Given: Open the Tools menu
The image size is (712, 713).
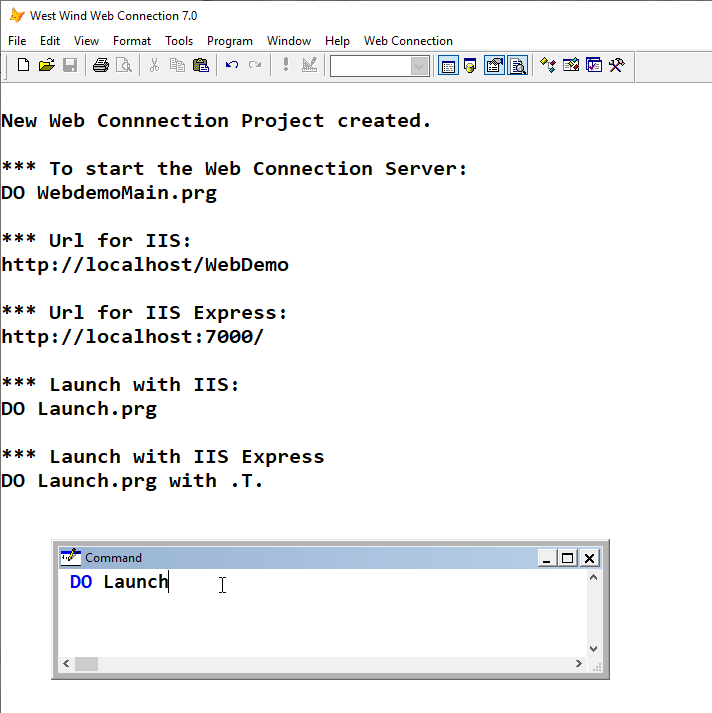Looking at the screenshot, I should tap(179, 41).
